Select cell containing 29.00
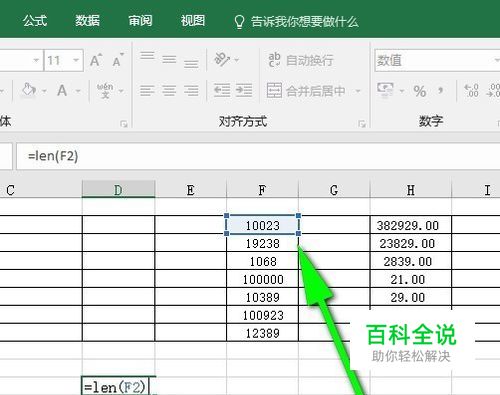This screenshot has width=500, height=395. [x=411, y=297]
